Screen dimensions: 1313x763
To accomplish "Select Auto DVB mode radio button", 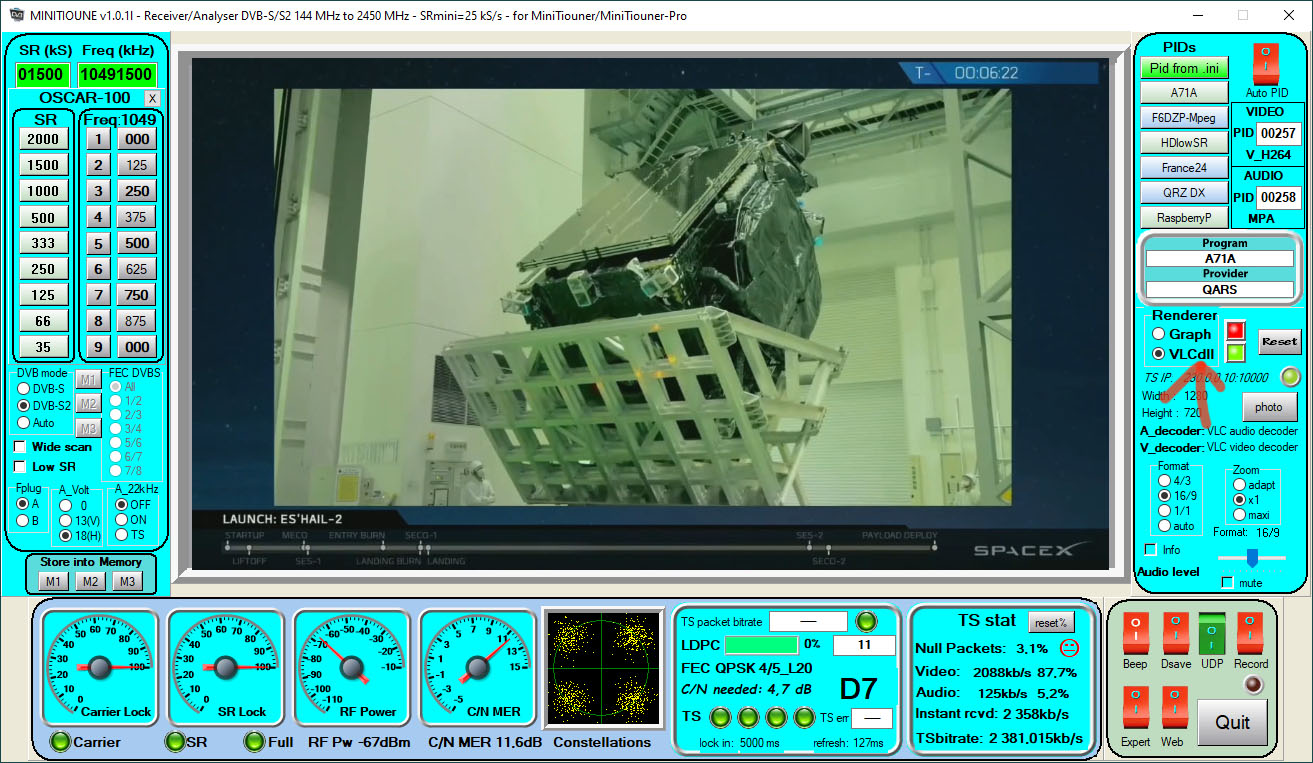I will point(24,423).
